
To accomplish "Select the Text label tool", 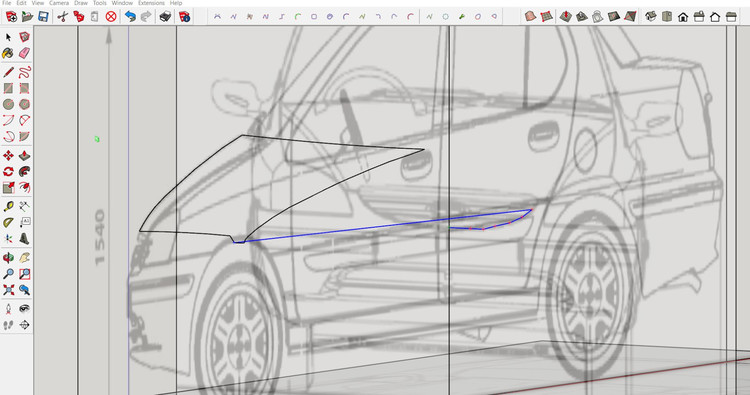I will (x=24, y=222).
